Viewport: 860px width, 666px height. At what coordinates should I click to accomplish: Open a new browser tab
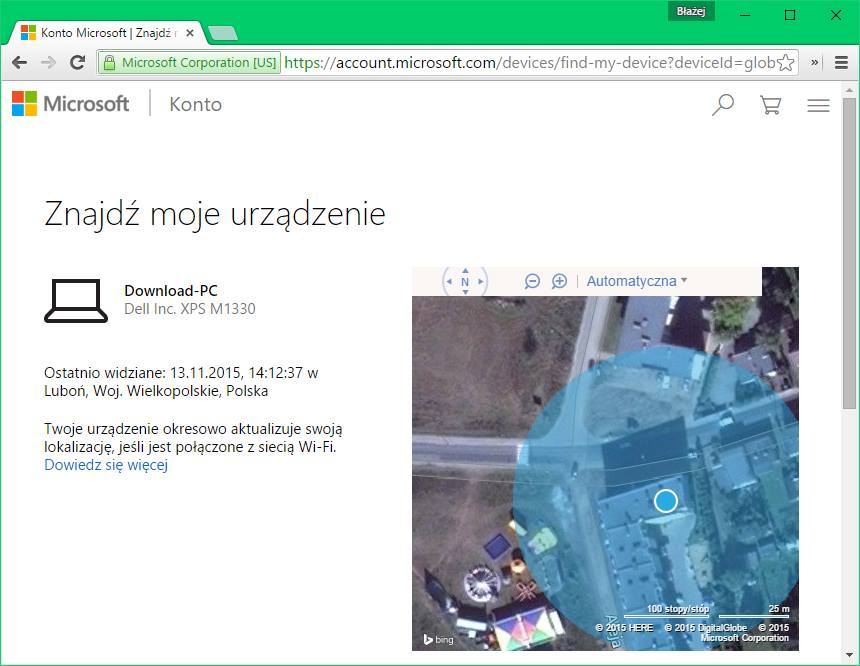tap(223, 33)
